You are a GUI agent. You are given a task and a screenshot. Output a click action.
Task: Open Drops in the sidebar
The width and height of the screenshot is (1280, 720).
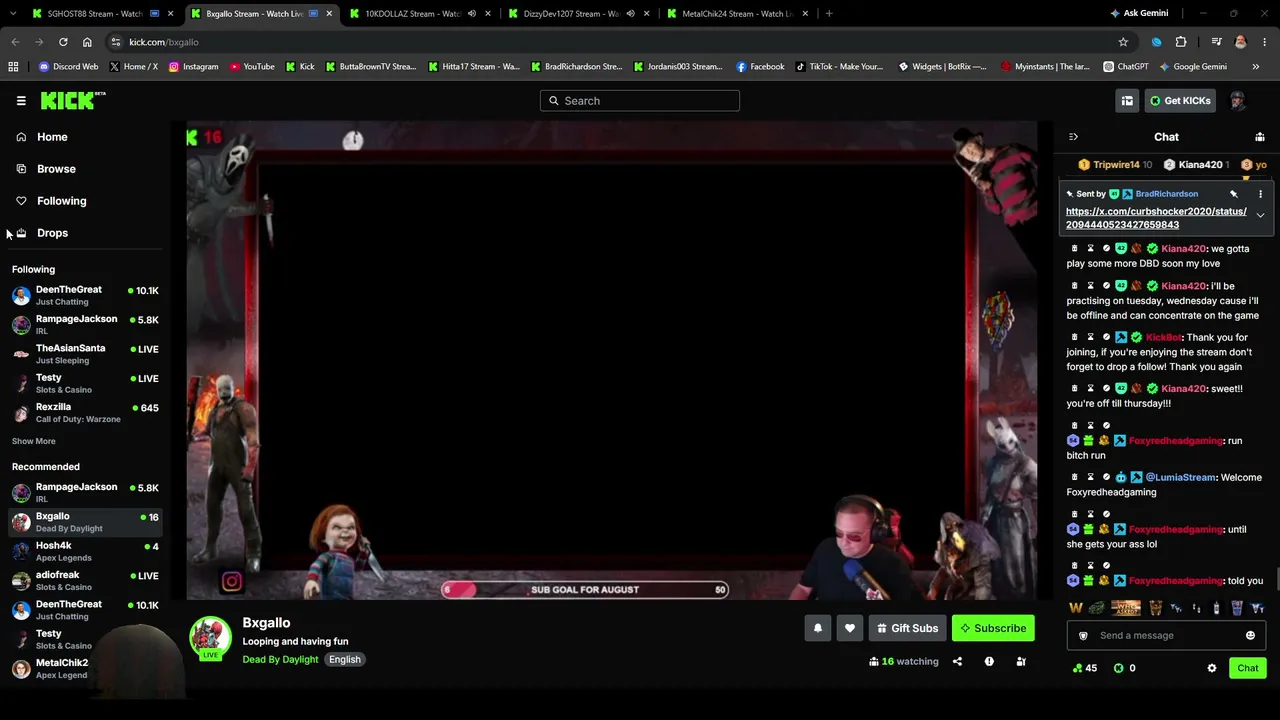(52, 233)
